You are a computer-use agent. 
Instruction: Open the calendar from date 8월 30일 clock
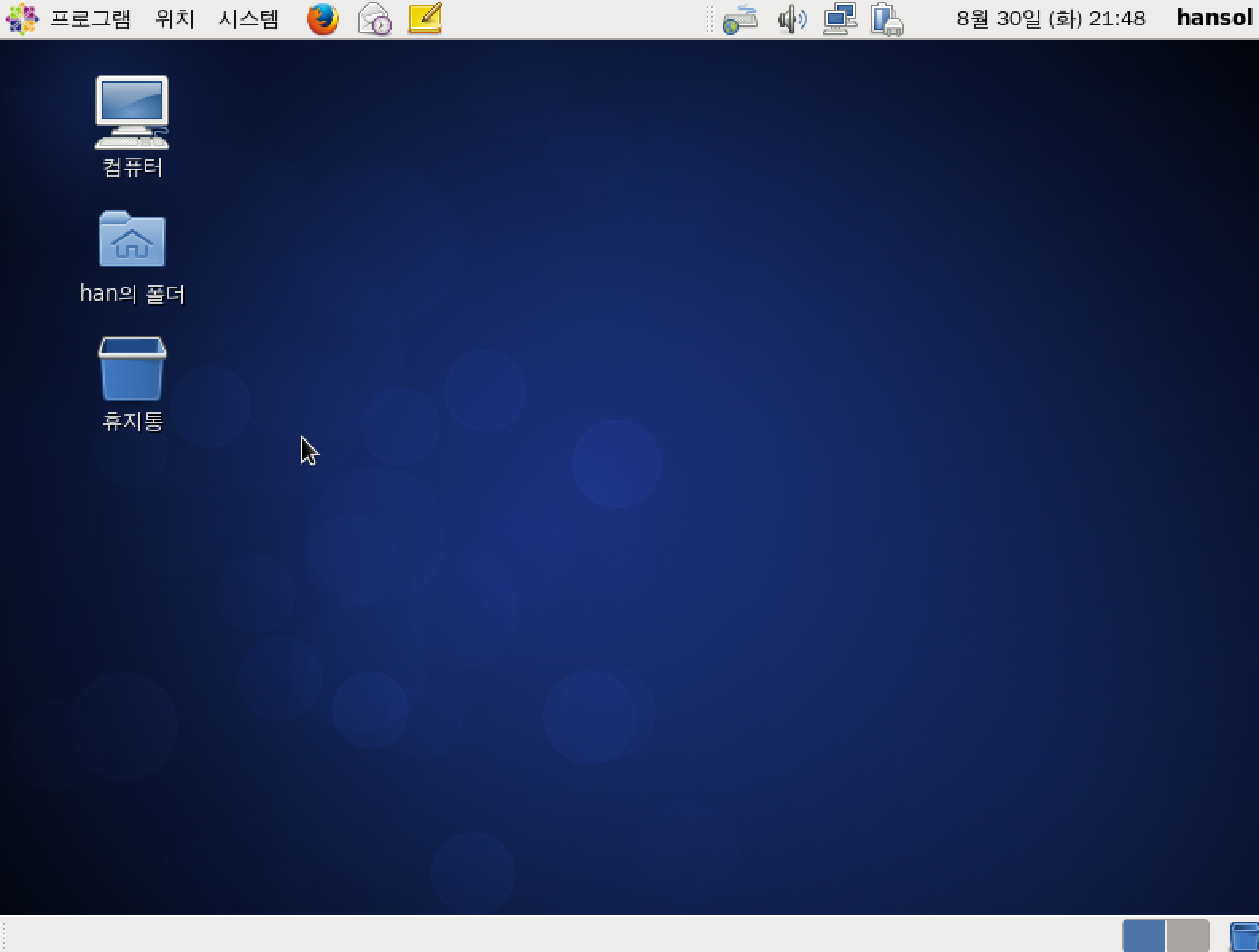click(x=1050, y=18)
